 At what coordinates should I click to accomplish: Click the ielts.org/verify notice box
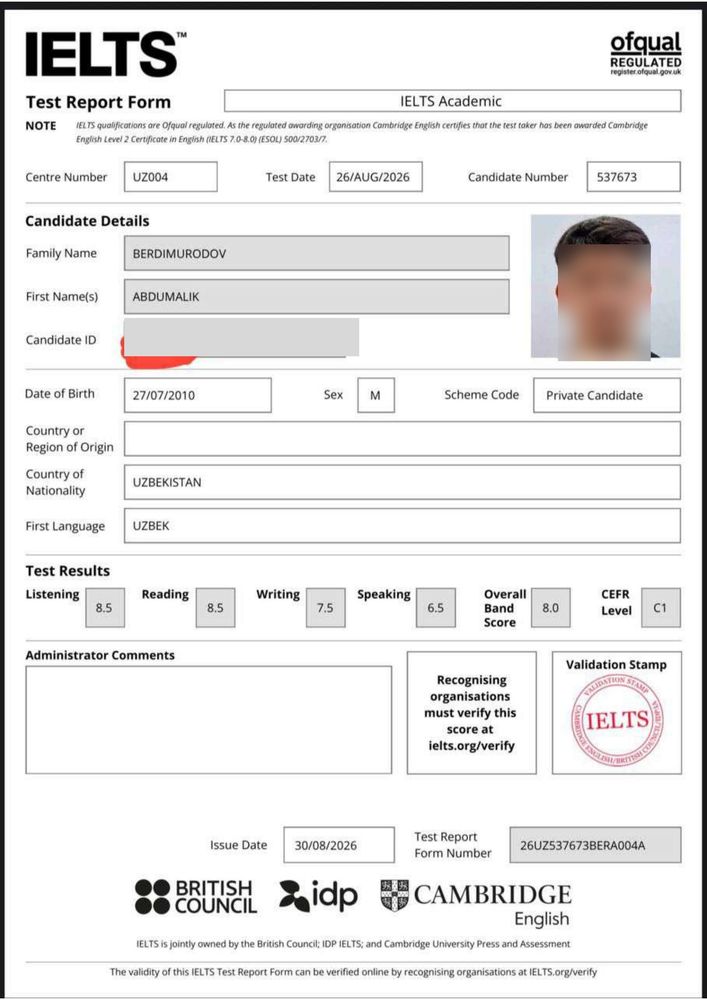[x=472, y=713]
